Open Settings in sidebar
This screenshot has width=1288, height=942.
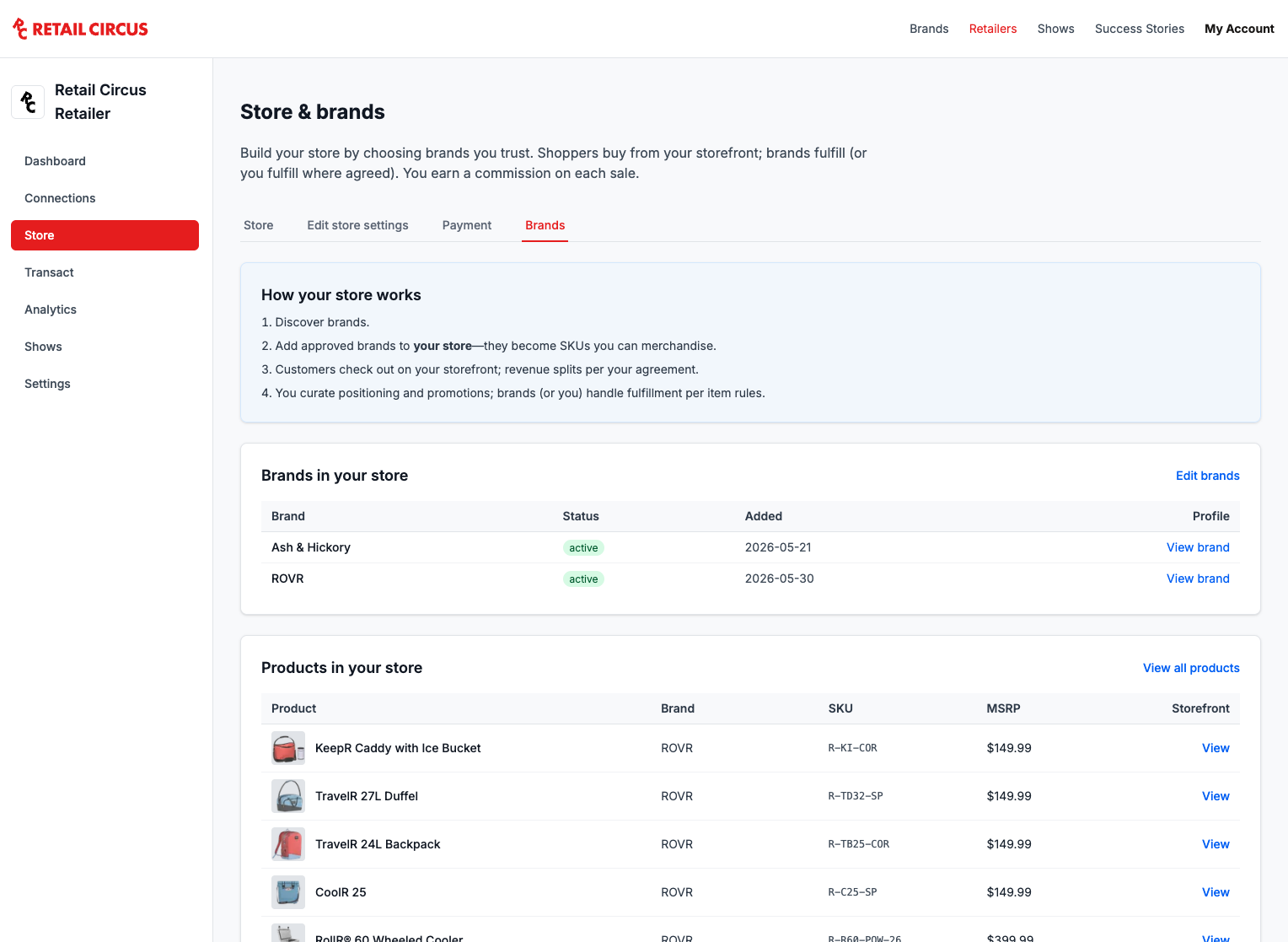pos(105,384)
